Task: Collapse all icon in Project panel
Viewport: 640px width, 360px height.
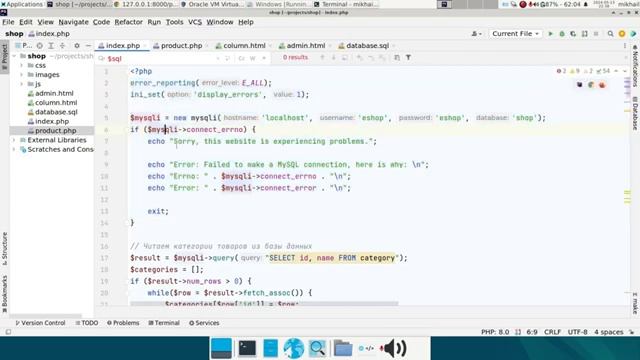Action: click(62, 46)
